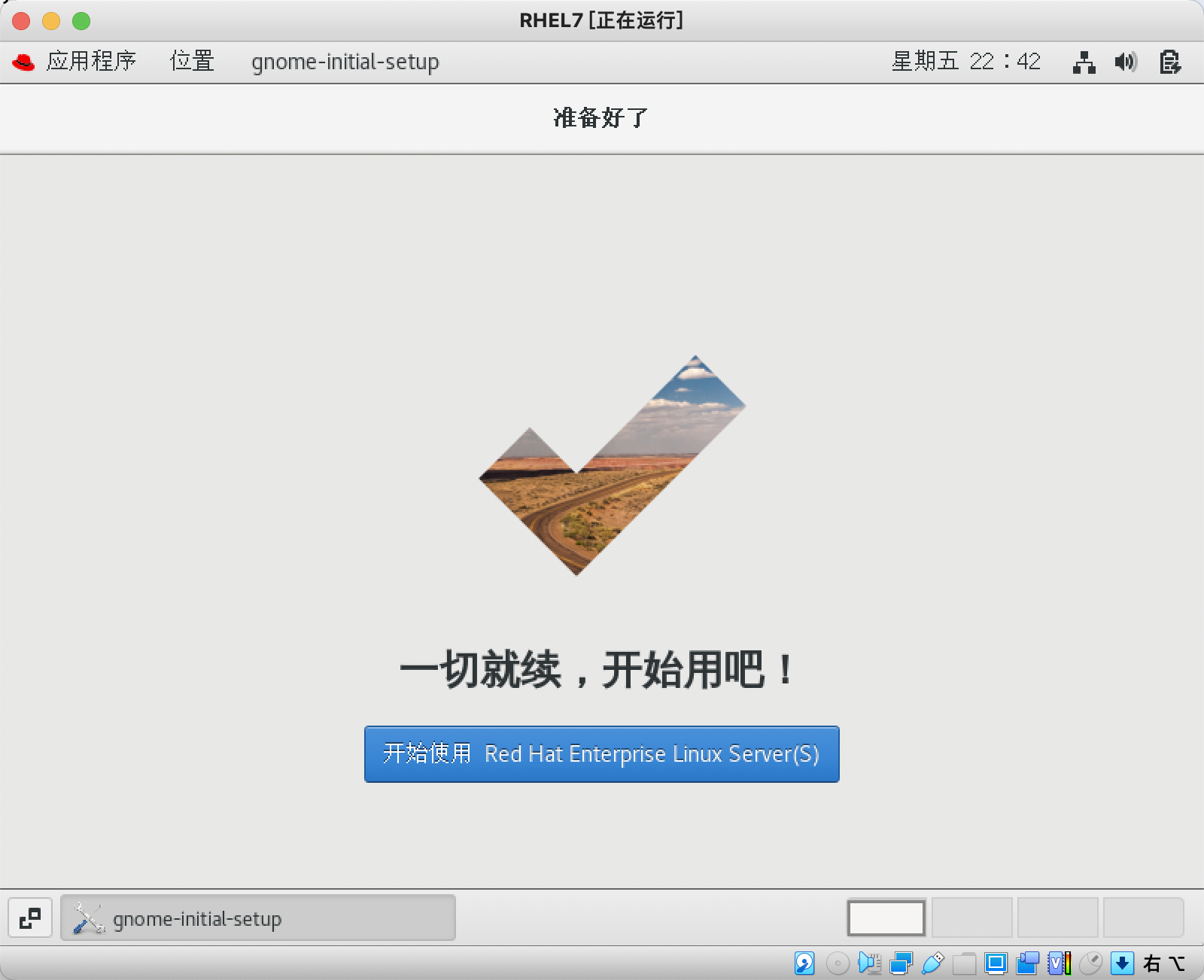The height and width of the screenshot is (980, 1204).
Task: Switch to the second workspace in the switcher
Action: [972, 918]
